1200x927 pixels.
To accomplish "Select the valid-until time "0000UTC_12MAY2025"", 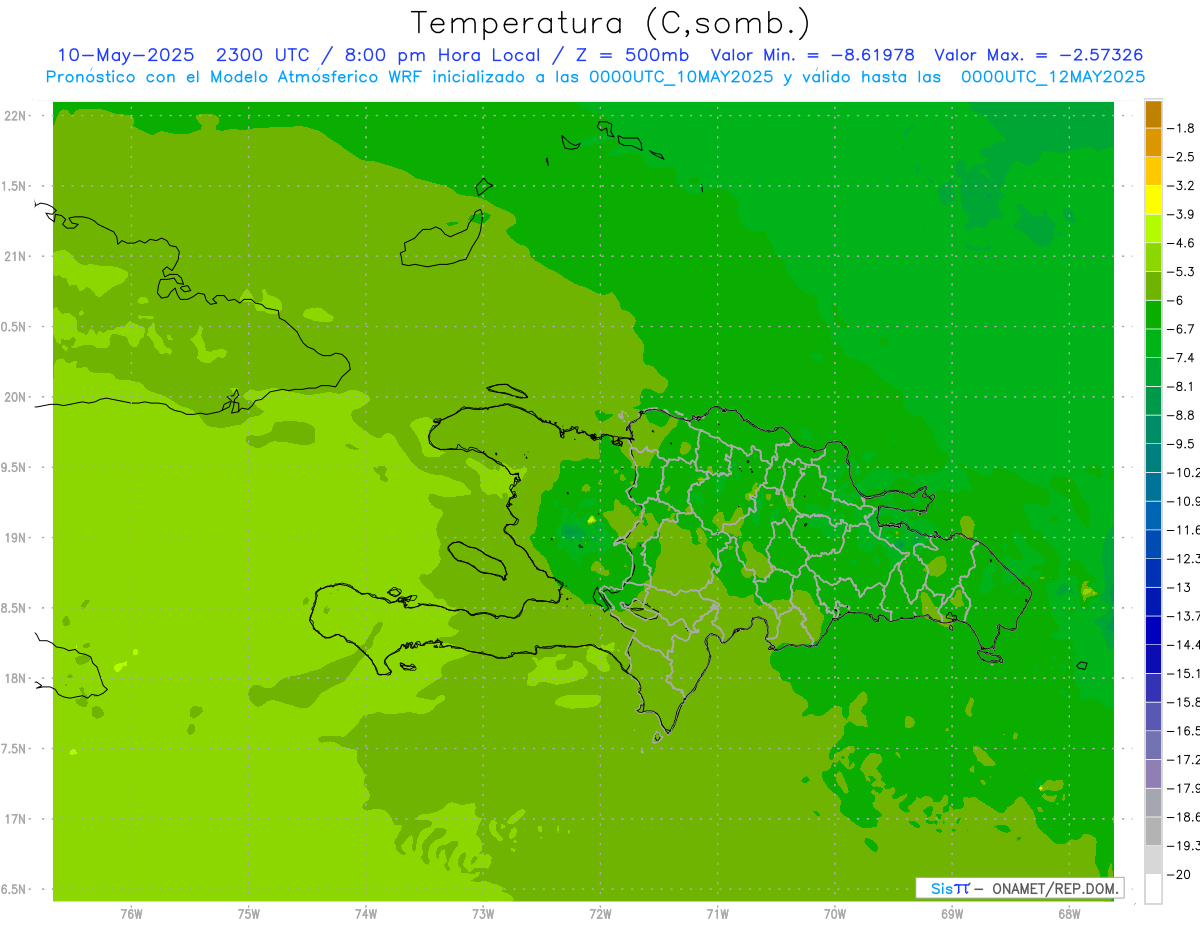I will [1053, 77].
